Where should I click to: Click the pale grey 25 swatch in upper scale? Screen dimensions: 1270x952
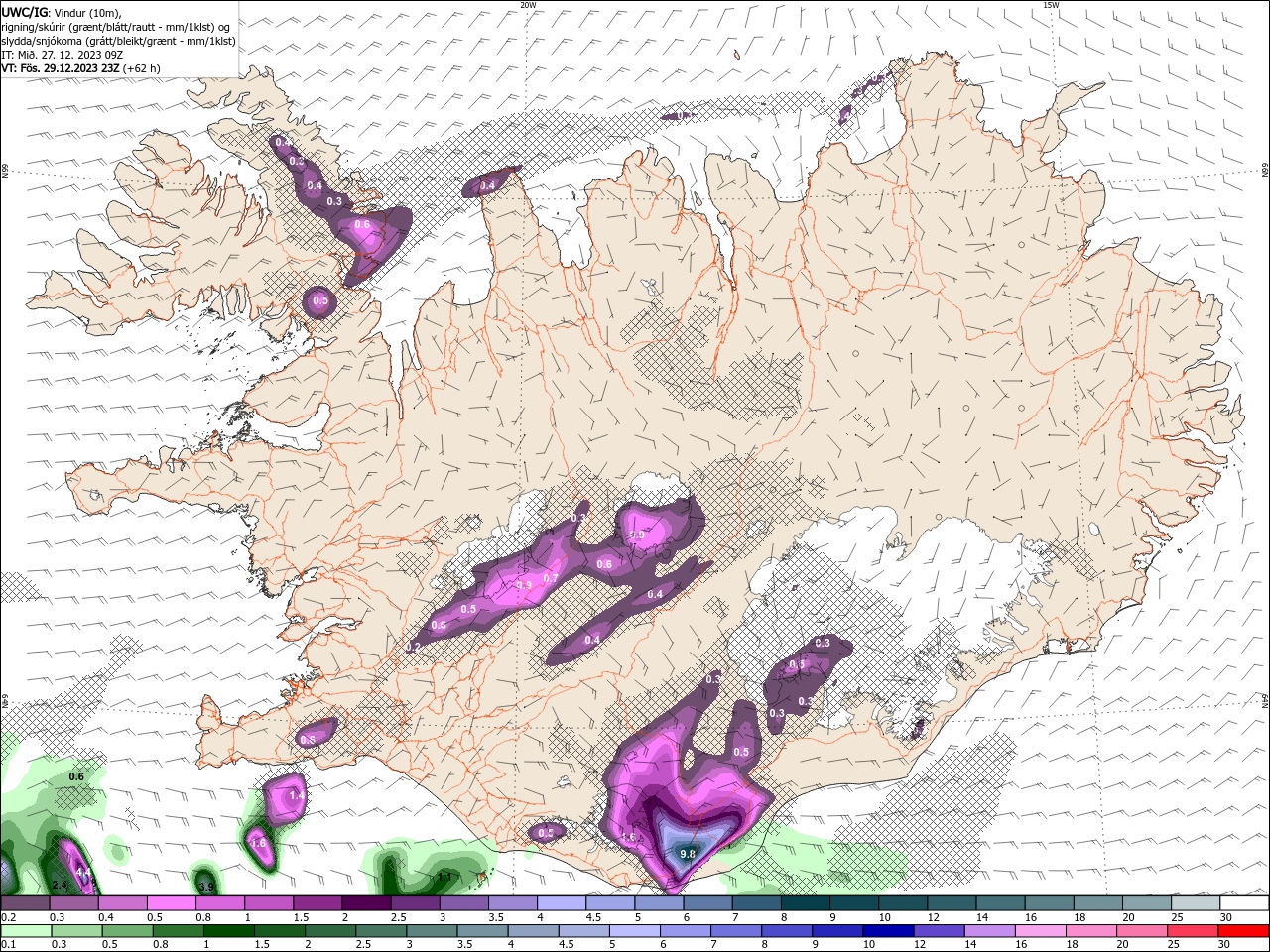(x=1196, y=903)
